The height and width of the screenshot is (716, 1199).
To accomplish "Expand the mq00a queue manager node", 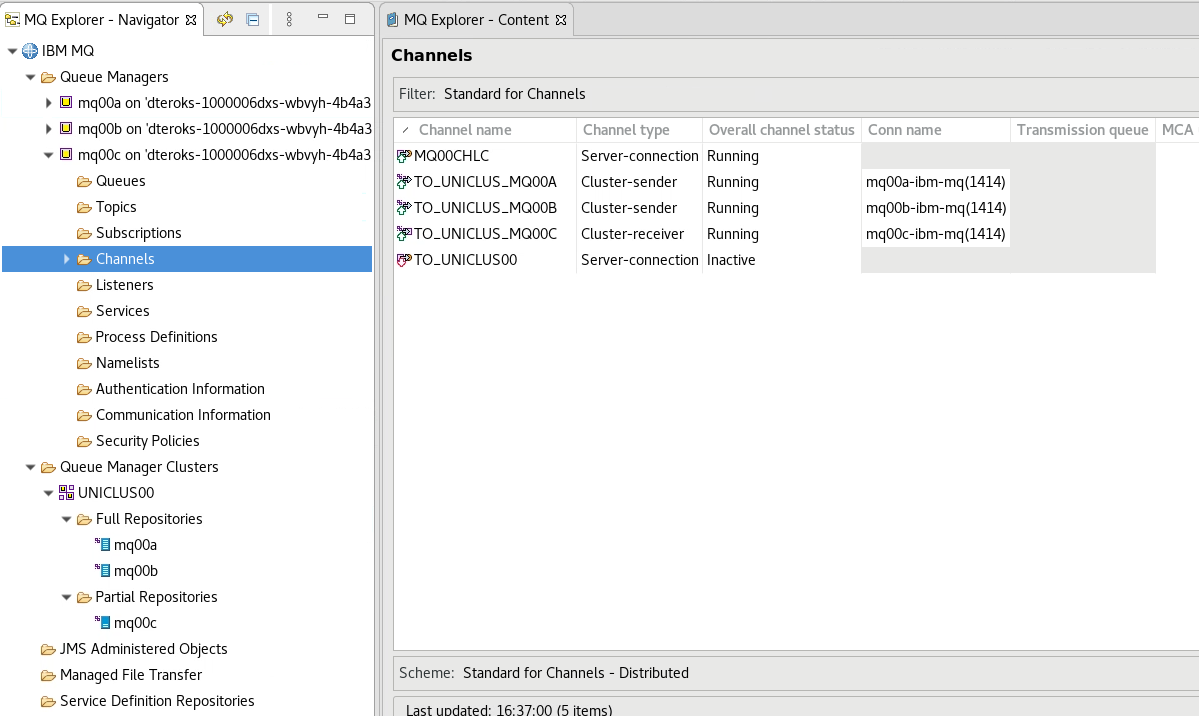I will [48, 103].
